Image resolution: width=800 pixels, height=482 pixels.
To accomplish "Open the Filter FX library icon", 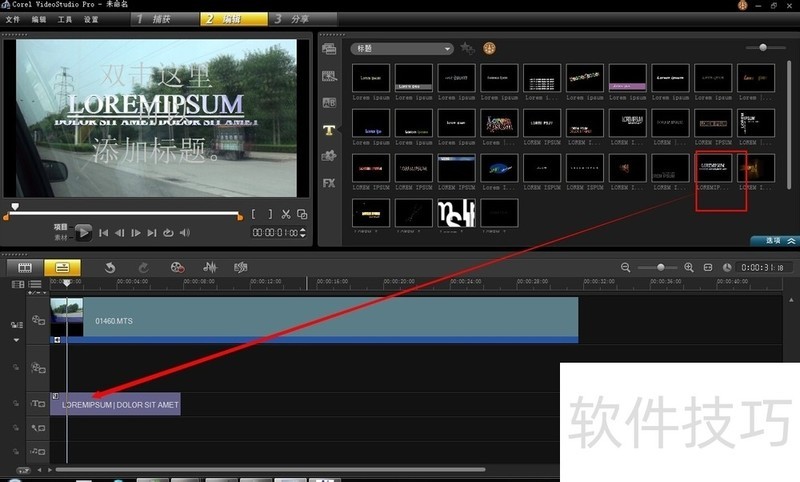I will [x=329, y=183].
